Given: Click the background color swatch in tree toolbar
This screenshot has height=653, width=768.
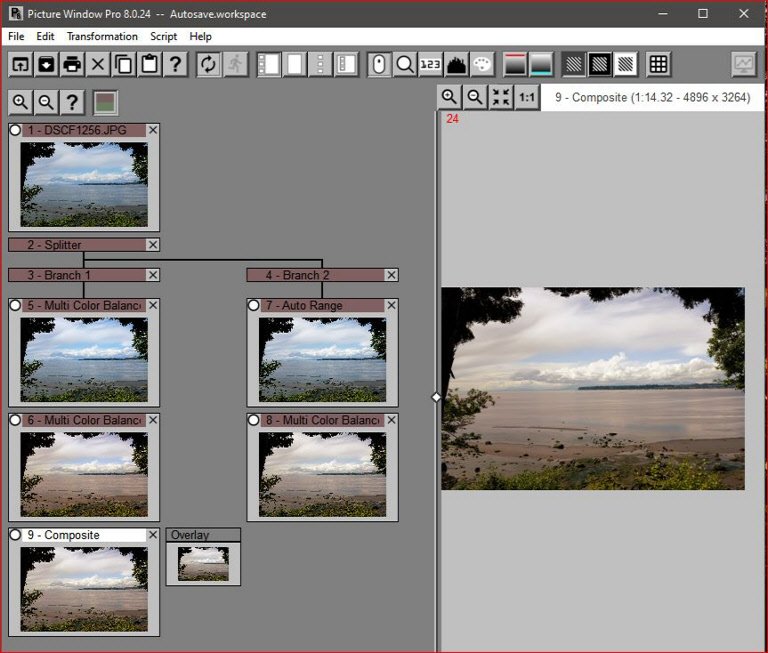Looking at the screenshot, I should 105,102.
